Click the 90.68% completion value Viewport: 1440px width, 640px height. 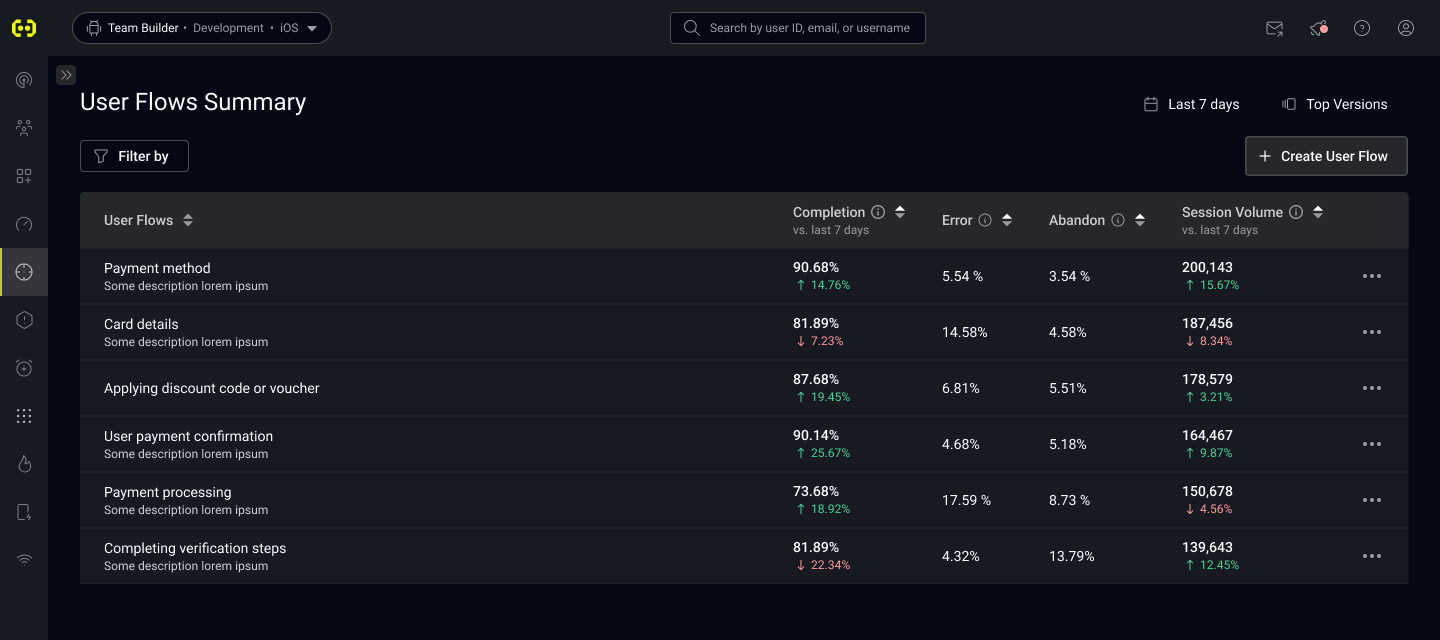[x=816, y=267]
